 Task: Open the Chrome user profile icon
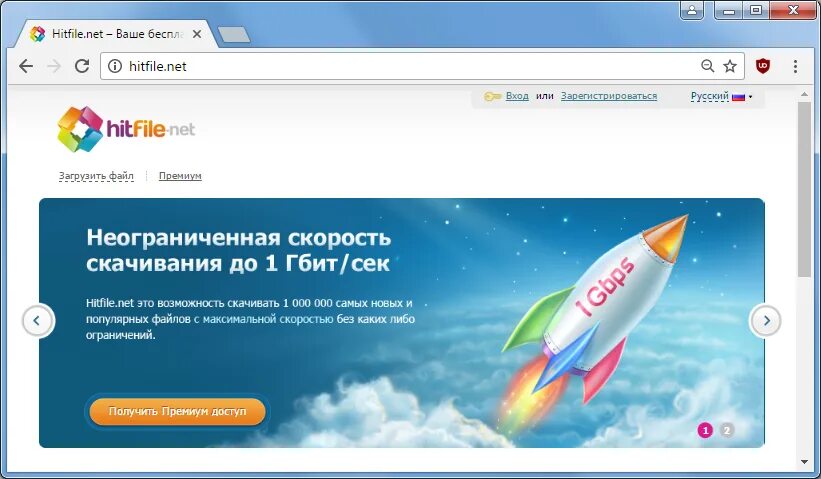pyautogui.click(x=692, y=10)
